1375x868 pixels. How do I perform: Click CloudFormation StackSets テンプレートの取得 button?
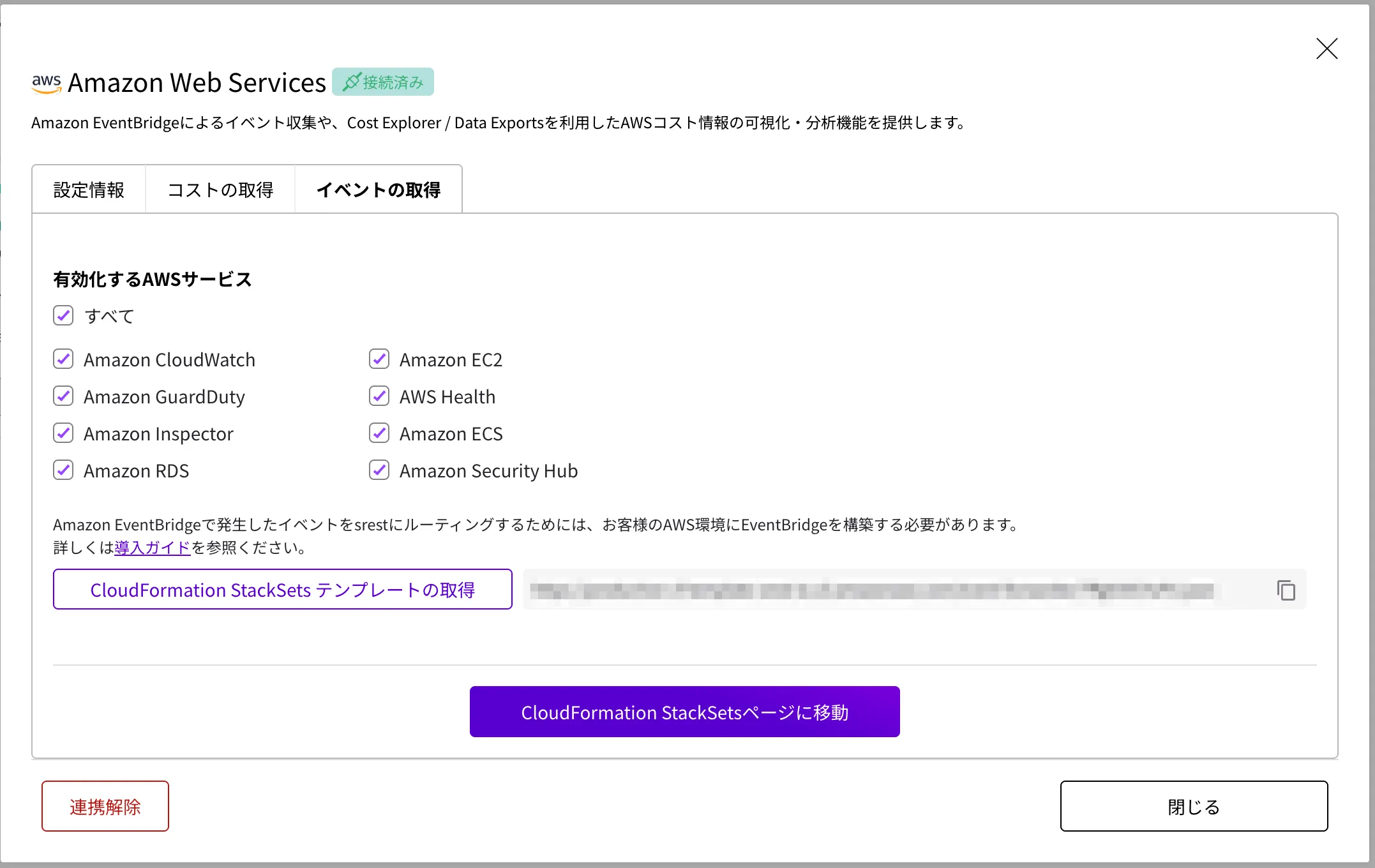[282, 590]
